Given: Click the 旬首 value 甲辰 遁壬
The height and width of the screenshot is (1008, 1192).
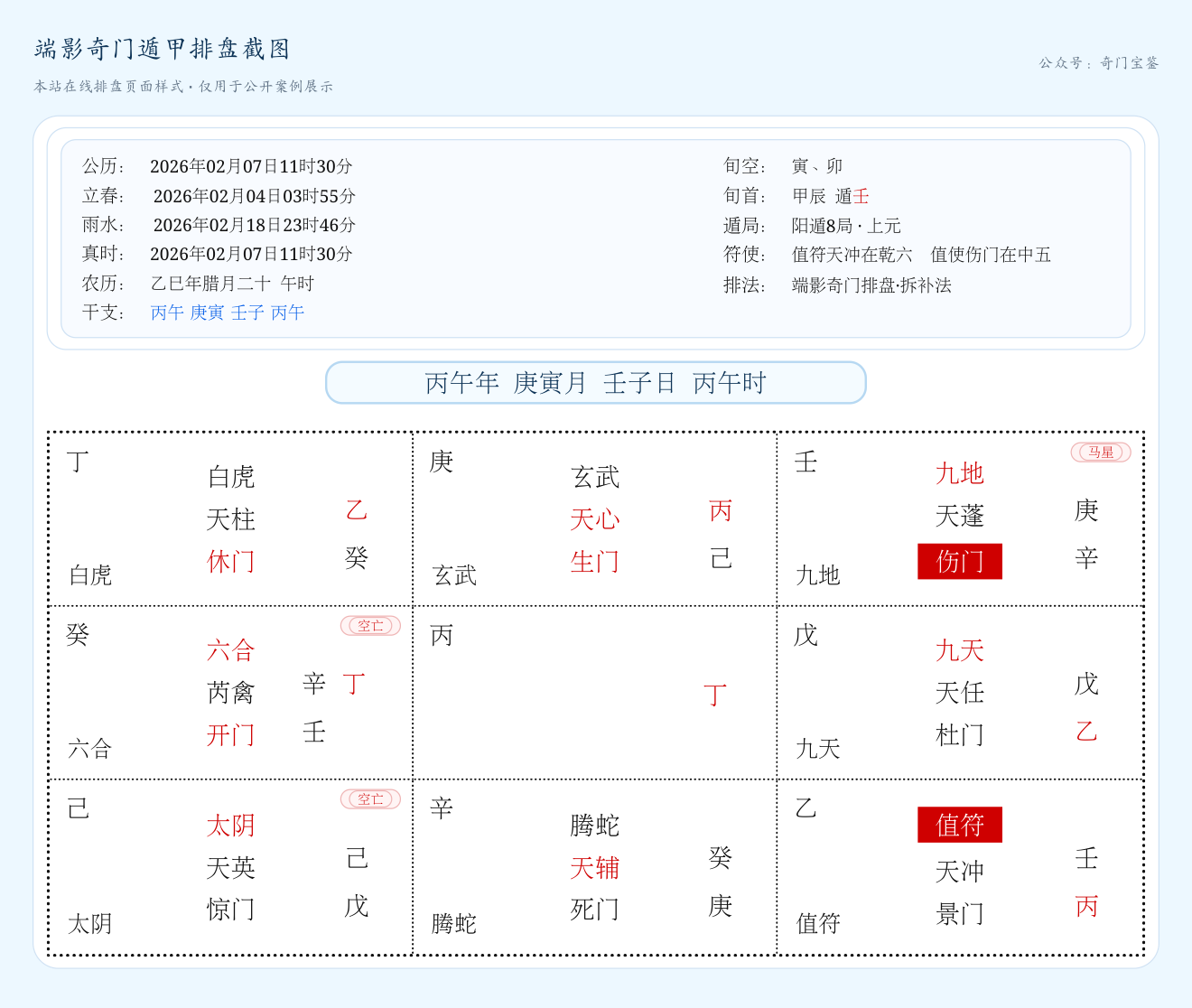Looking at the screenshot, I should [831, 196].
